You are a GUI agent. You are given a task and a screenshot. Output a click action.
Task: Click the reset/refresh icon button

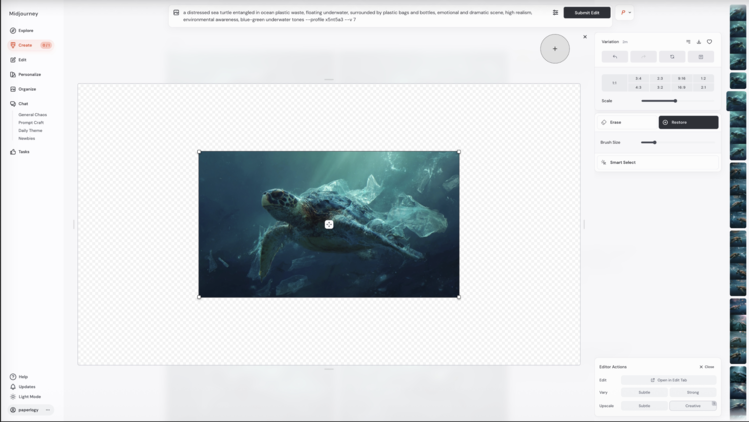(x=672, y=57)
